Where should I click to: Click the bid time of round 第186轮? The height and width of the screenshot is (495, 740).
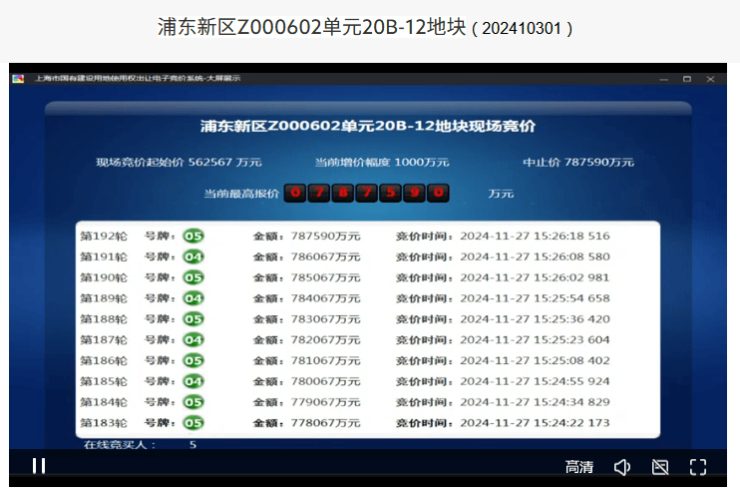(x=533, y=360)
